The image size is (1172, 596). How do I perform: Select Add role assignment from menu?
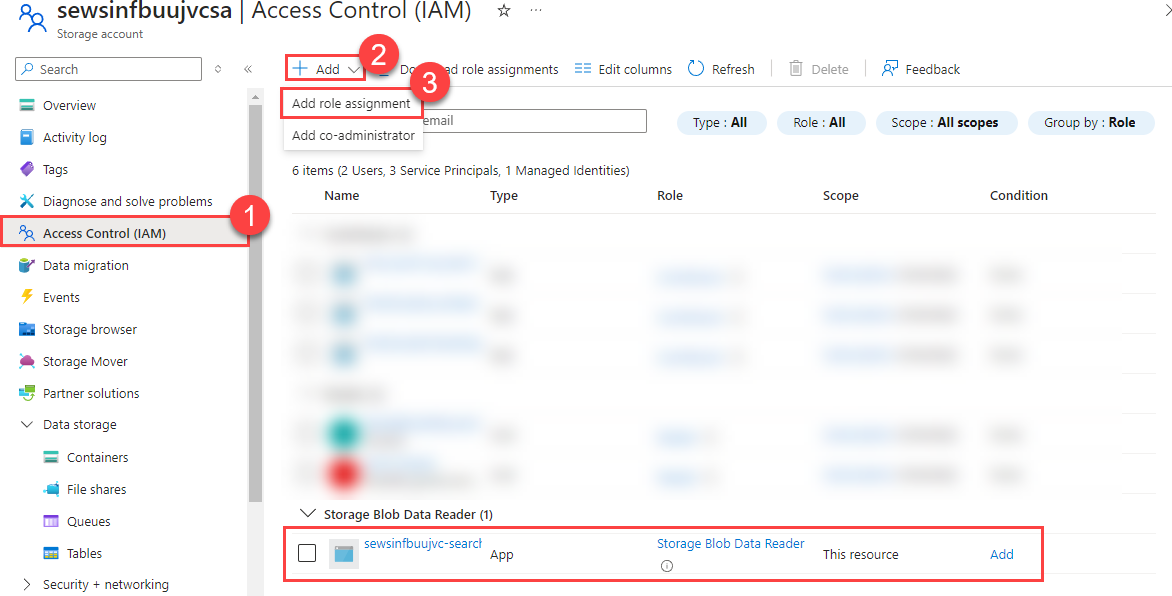click(x=353, y=102)
